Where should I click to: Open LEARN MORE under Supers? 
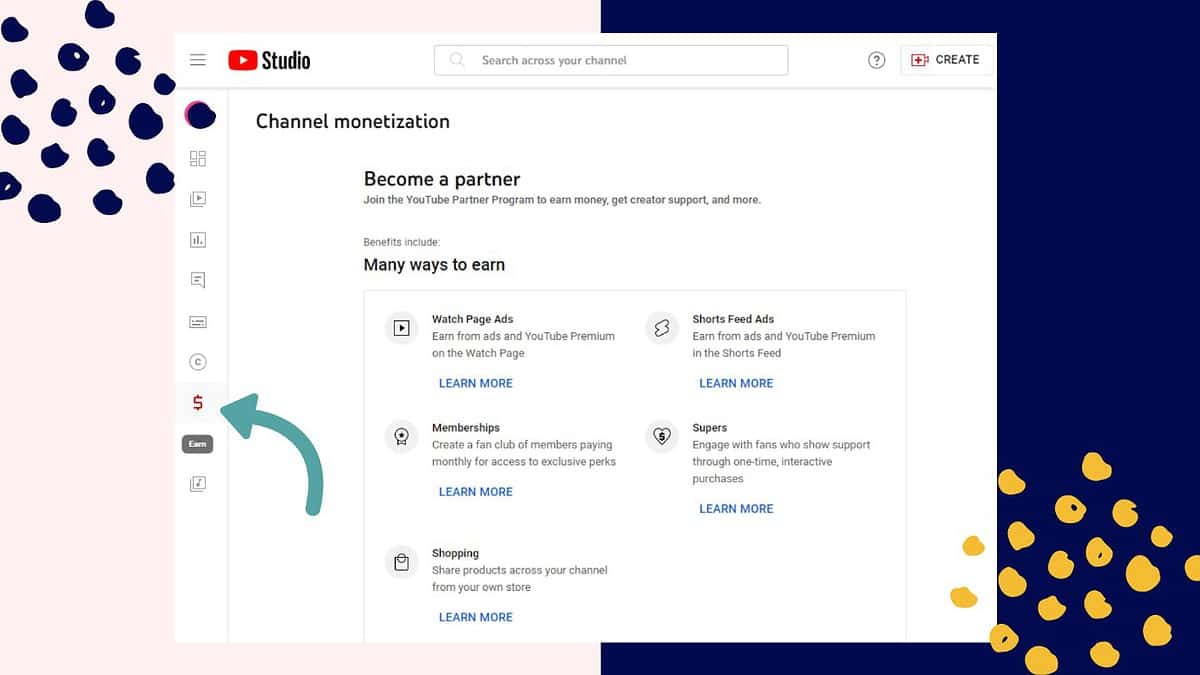pyautogui.click(x=736, y=508)
